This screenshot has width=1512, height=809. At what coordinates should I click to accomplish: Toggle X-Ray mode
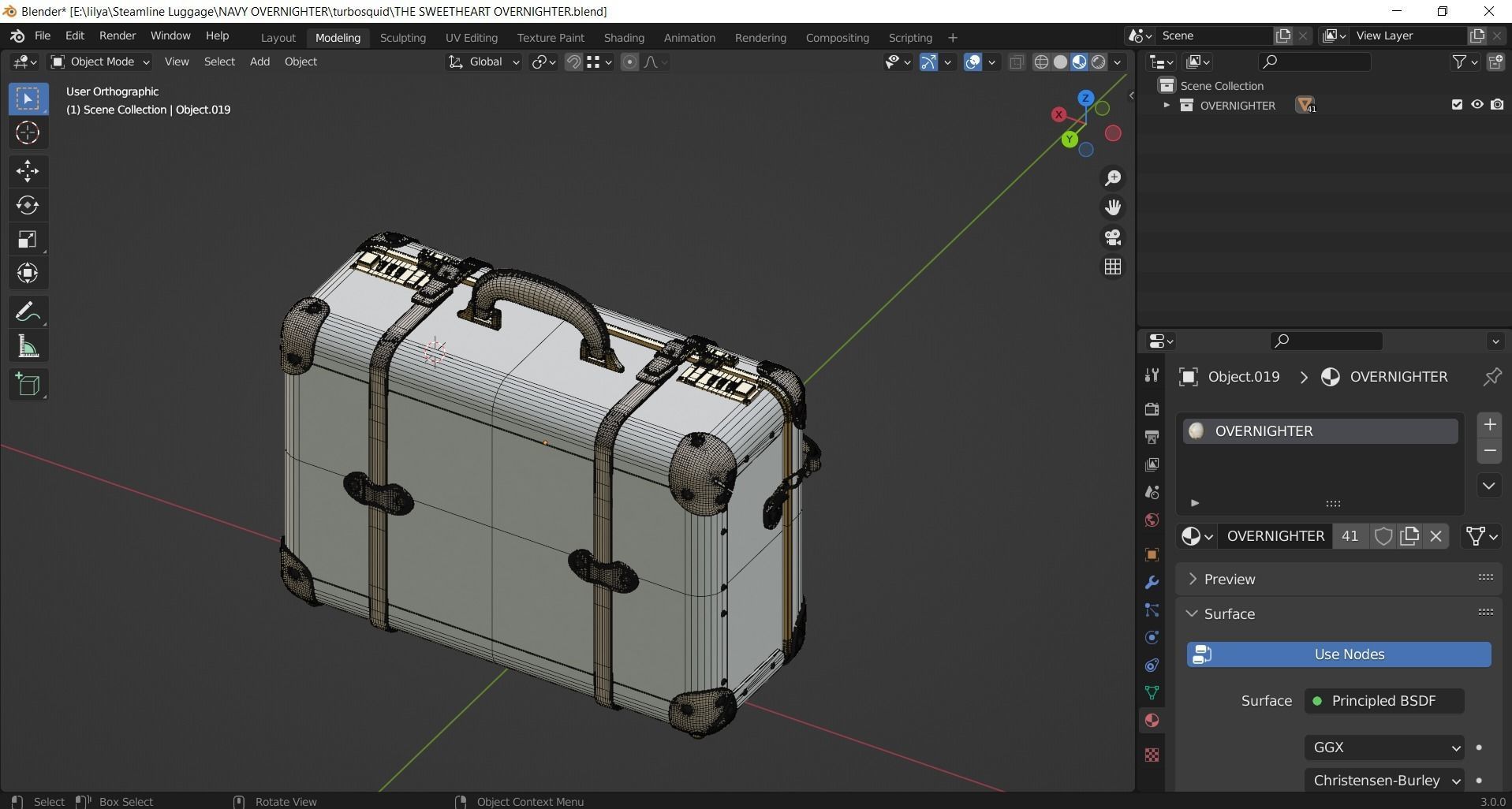[x=1017, y=62]
